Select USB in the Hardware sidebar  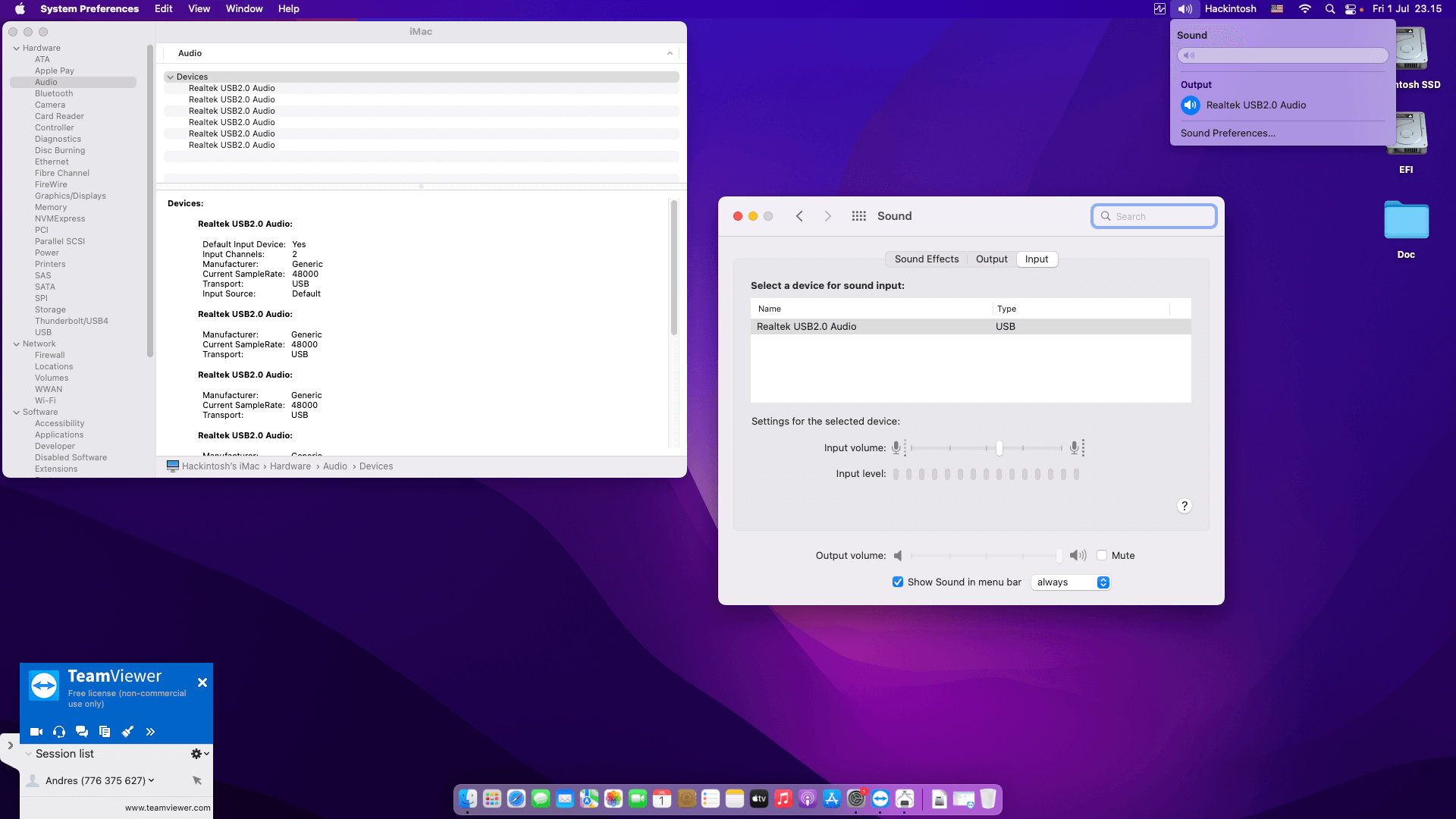pyautogui.click(x=43, y=332)
